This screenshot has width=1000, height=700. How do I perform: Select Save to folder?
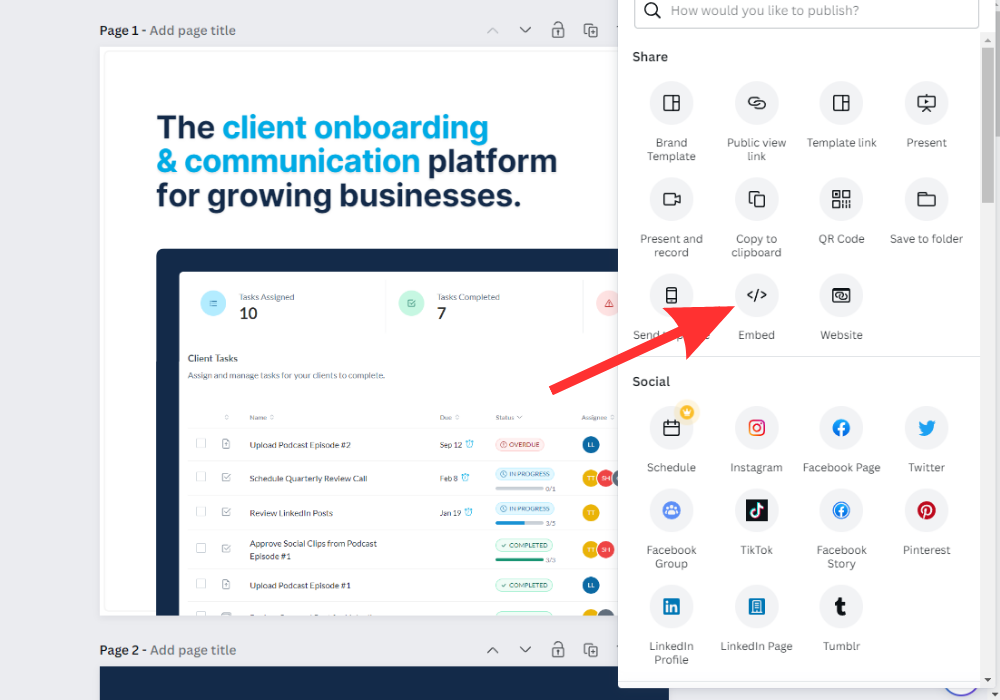click(926, 200)
